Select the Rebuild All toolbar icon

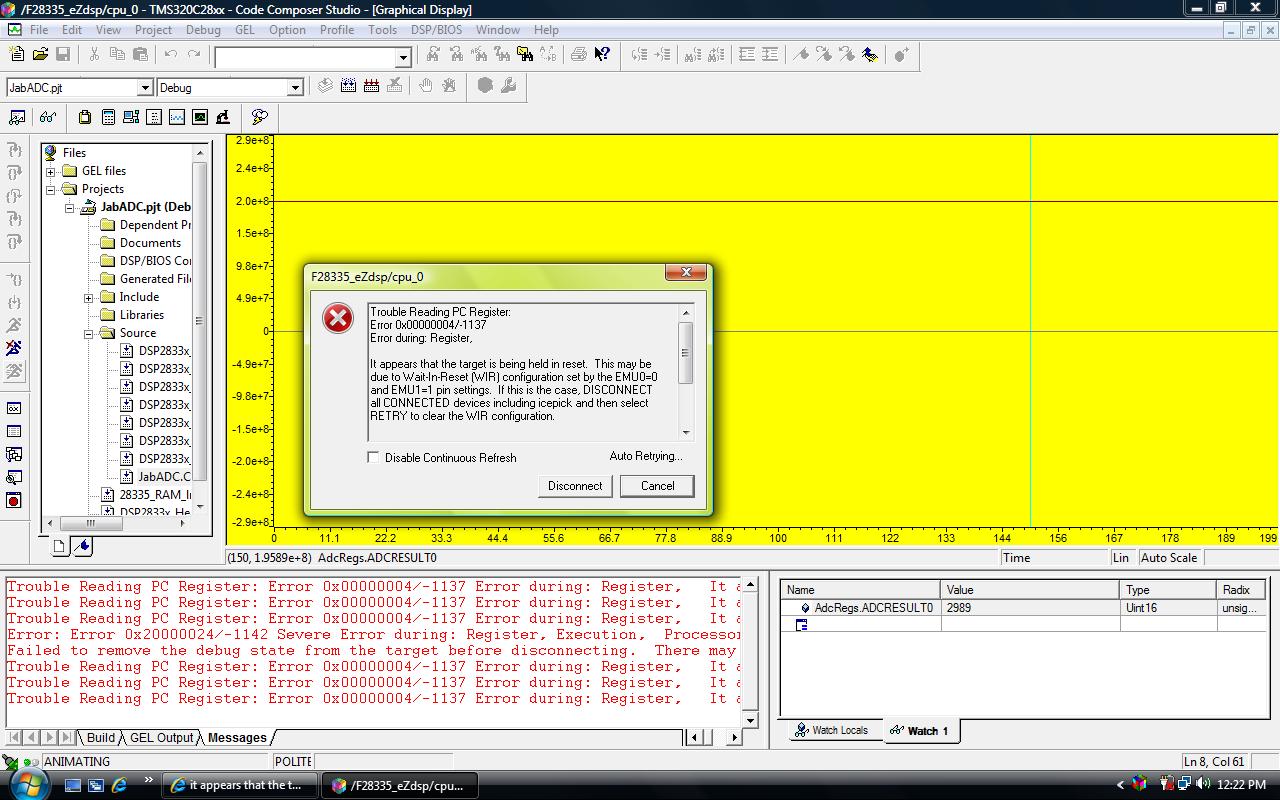pos(372,87)
